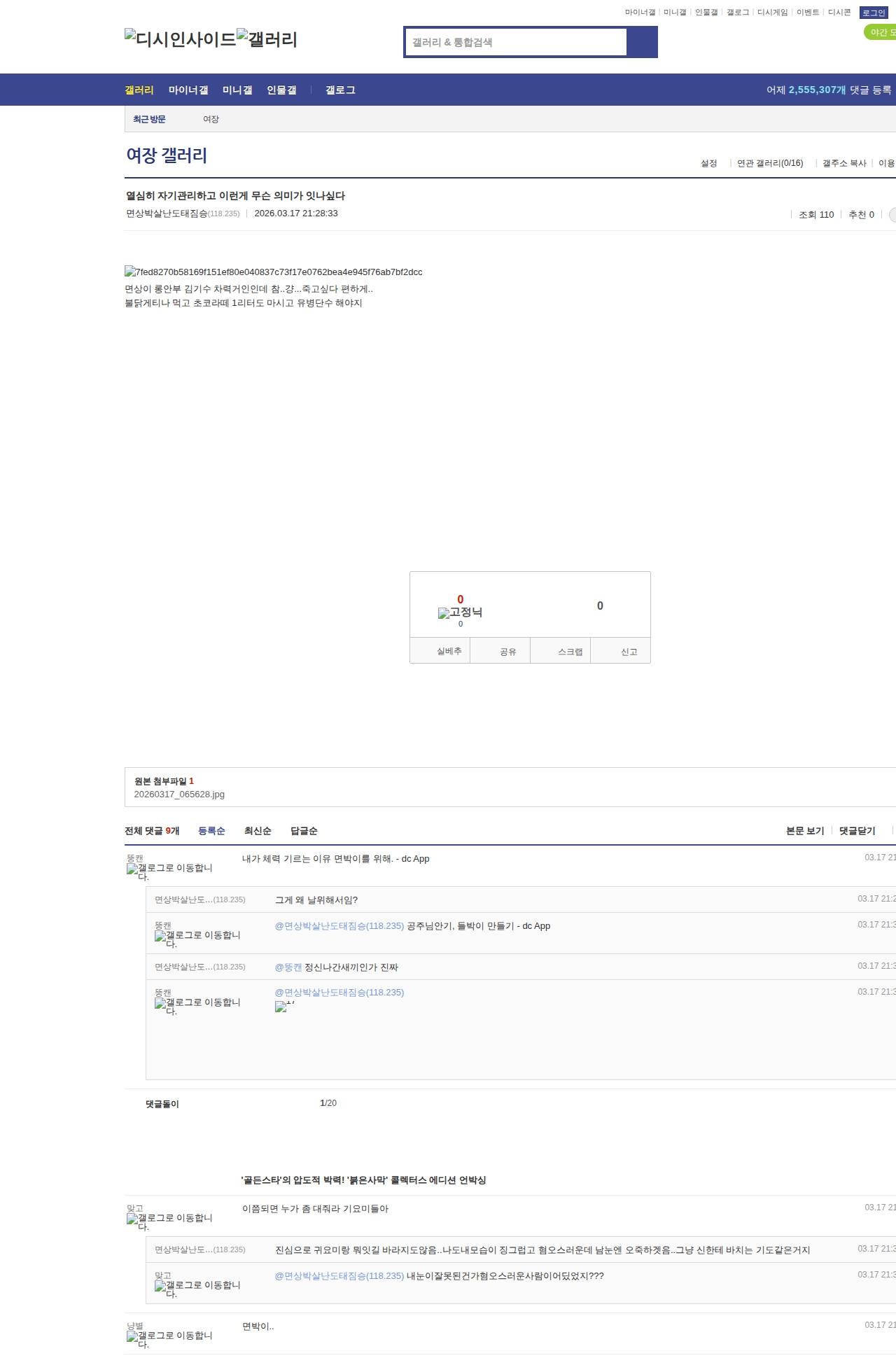Image resolution: width=896 pixels, height=1372 pixels.
Task: Click 댓글닫기 to collapse the comments
Action: 857,831
